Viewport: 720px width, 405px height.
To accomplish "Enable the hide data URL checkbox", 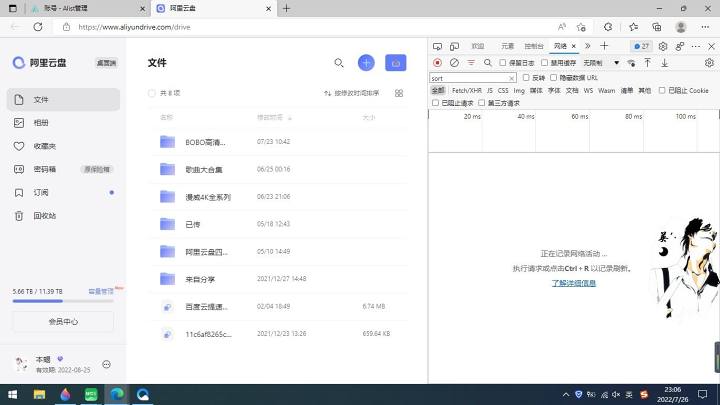I will click(554, 78).
